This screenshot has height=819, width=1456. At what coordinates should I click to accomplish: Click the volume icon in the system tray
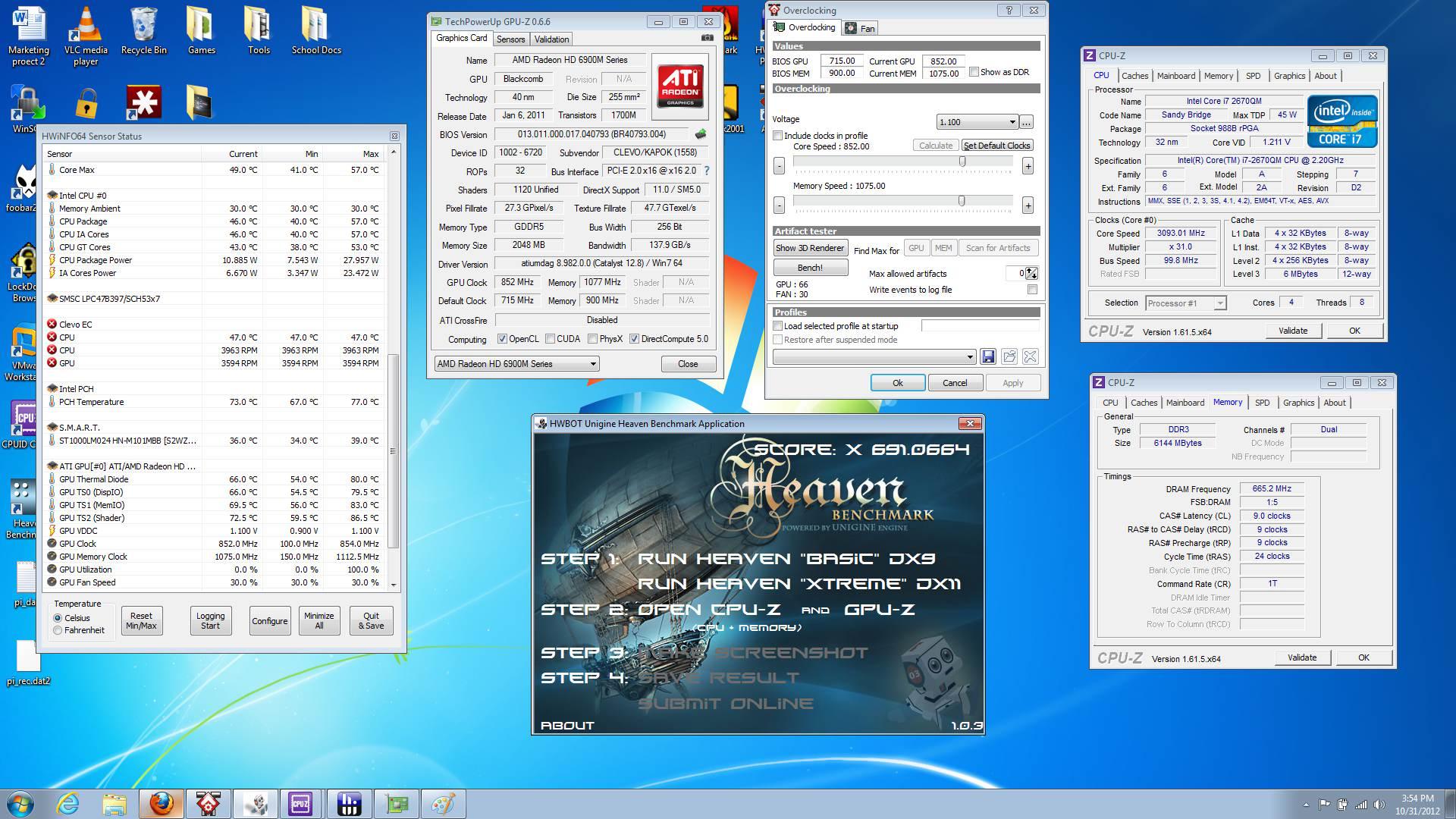1379,805
